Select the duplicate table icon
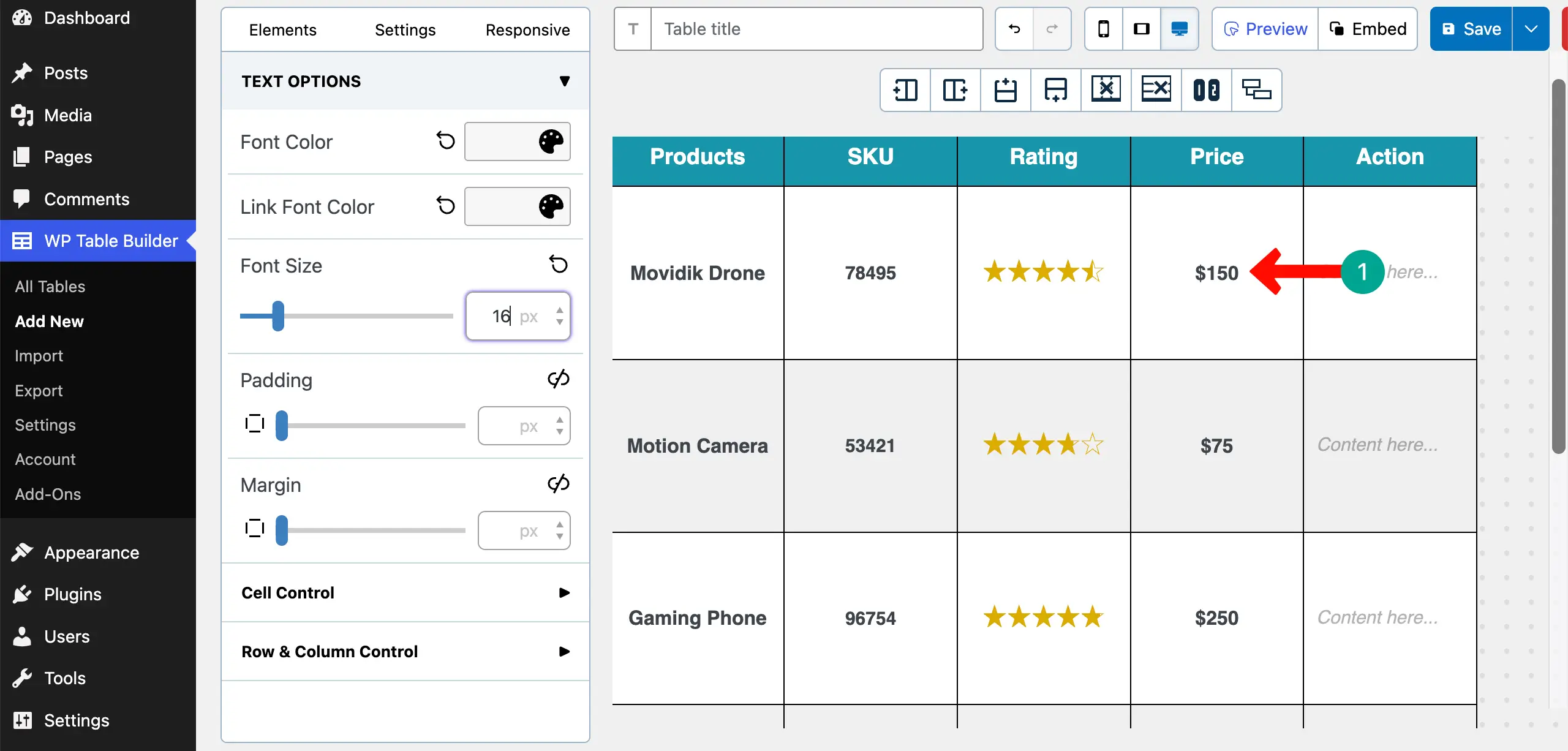Image resolution: width=1568 pixels, height=751 pixels. (x=1256, y=89)
